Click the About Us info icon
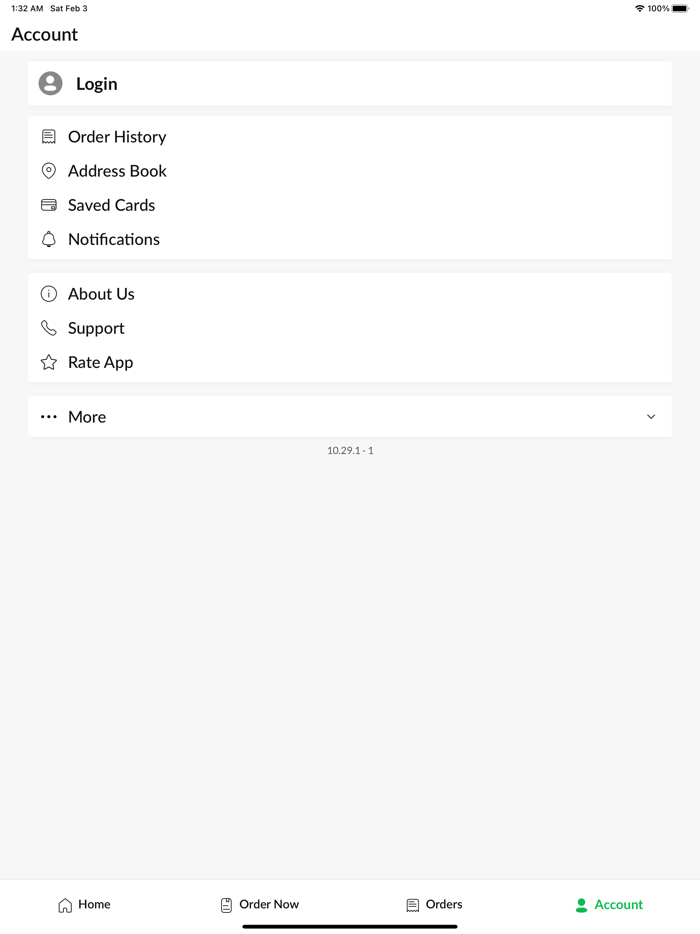700x934 pixels. coord(49,294)
